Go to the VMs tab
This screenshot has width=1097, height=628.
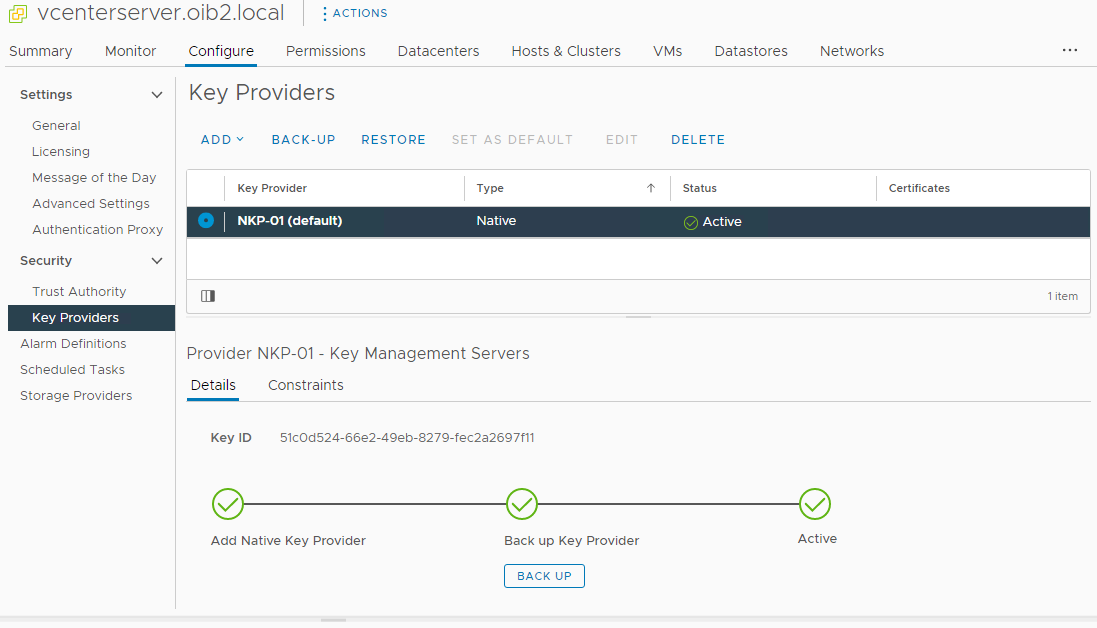(x=667, y=51)
